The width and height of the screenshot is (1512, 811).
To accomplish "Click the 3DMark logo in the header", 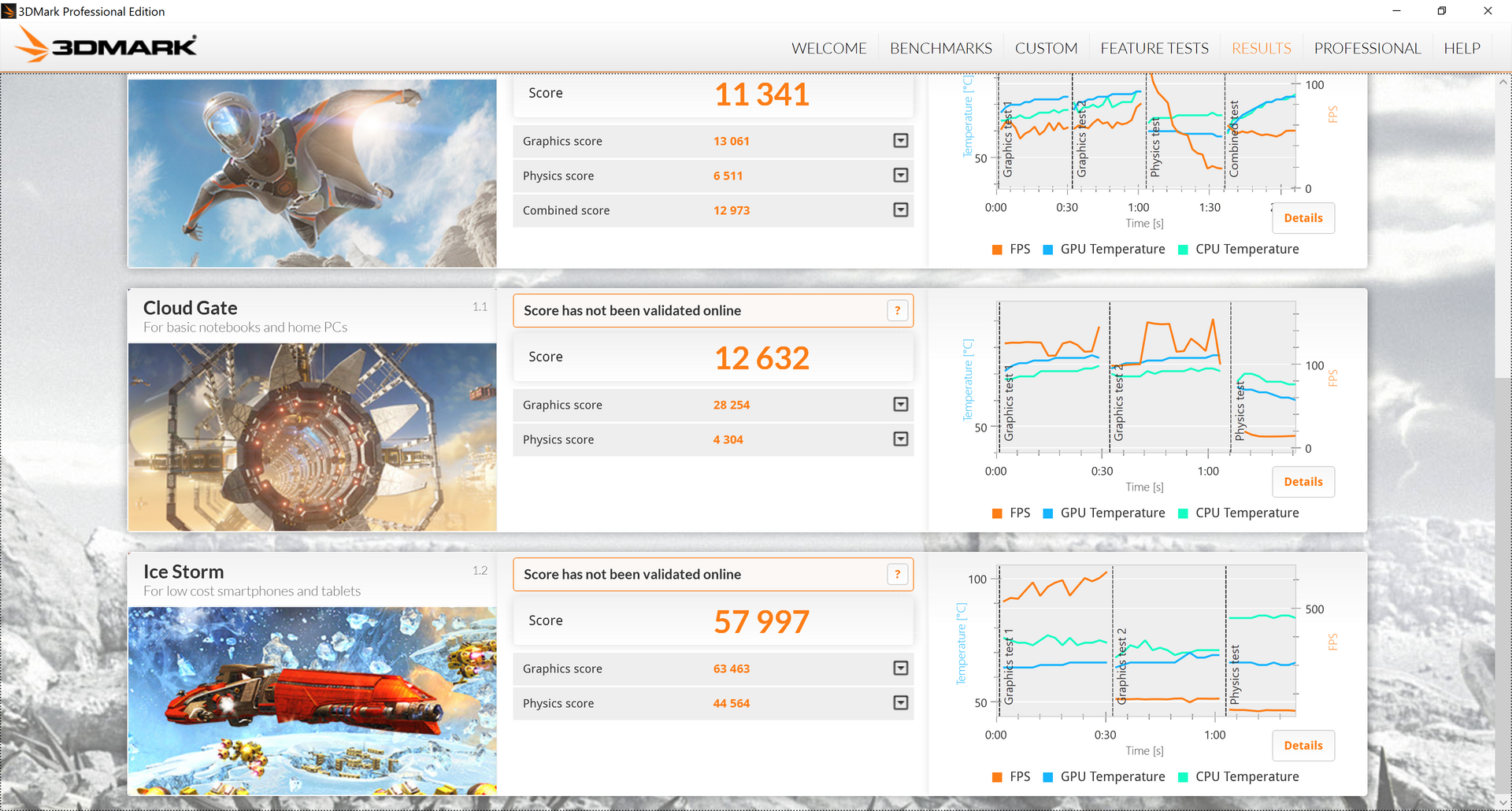I will [x=106, y=46].
